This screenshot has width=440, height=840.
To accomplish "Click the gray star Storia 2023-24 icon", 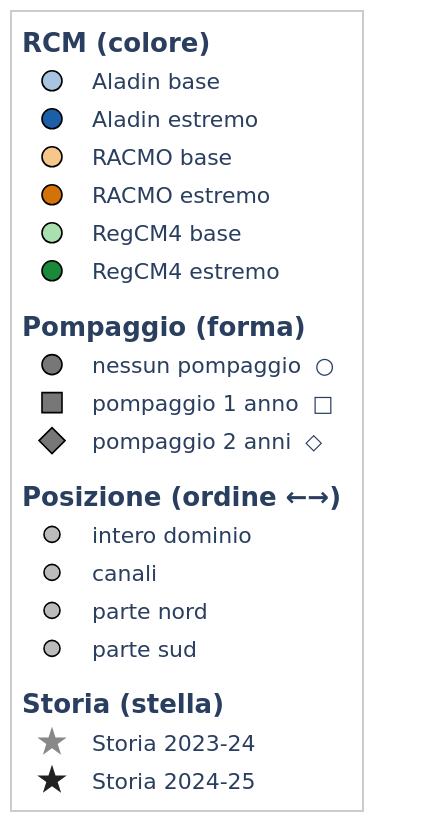I will point(52,742).
